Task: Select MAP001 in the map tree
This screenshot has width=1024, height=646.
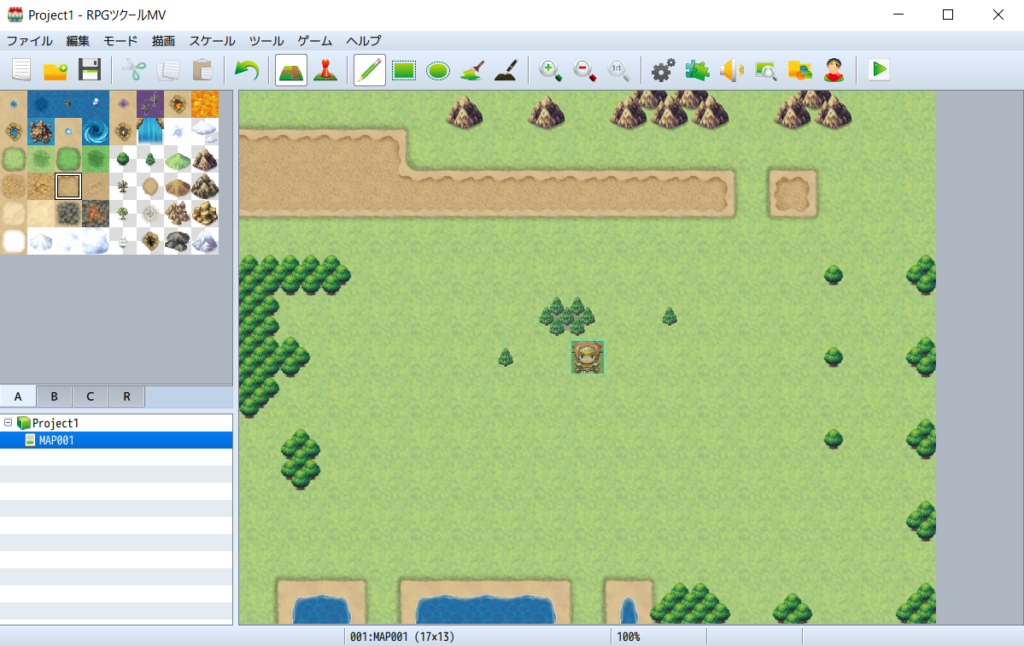Action: (x=56, y=440)
